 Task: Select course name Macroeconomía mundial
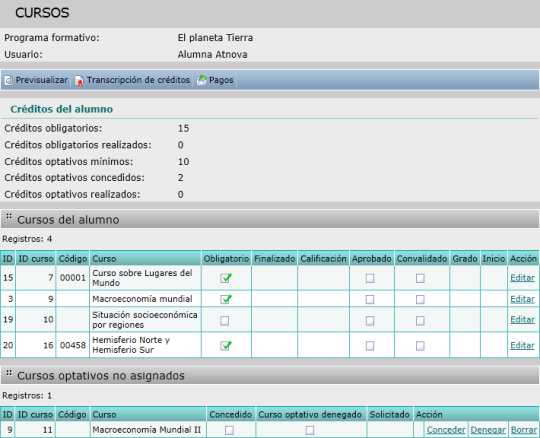click(142, 299)
